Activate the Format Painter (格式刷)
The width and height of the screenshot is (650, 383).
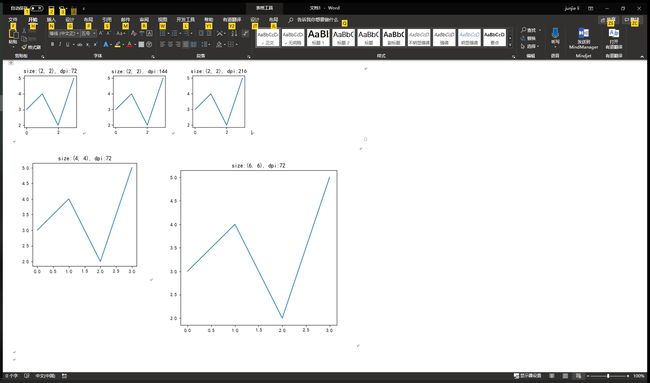click(x=32, y=47)
